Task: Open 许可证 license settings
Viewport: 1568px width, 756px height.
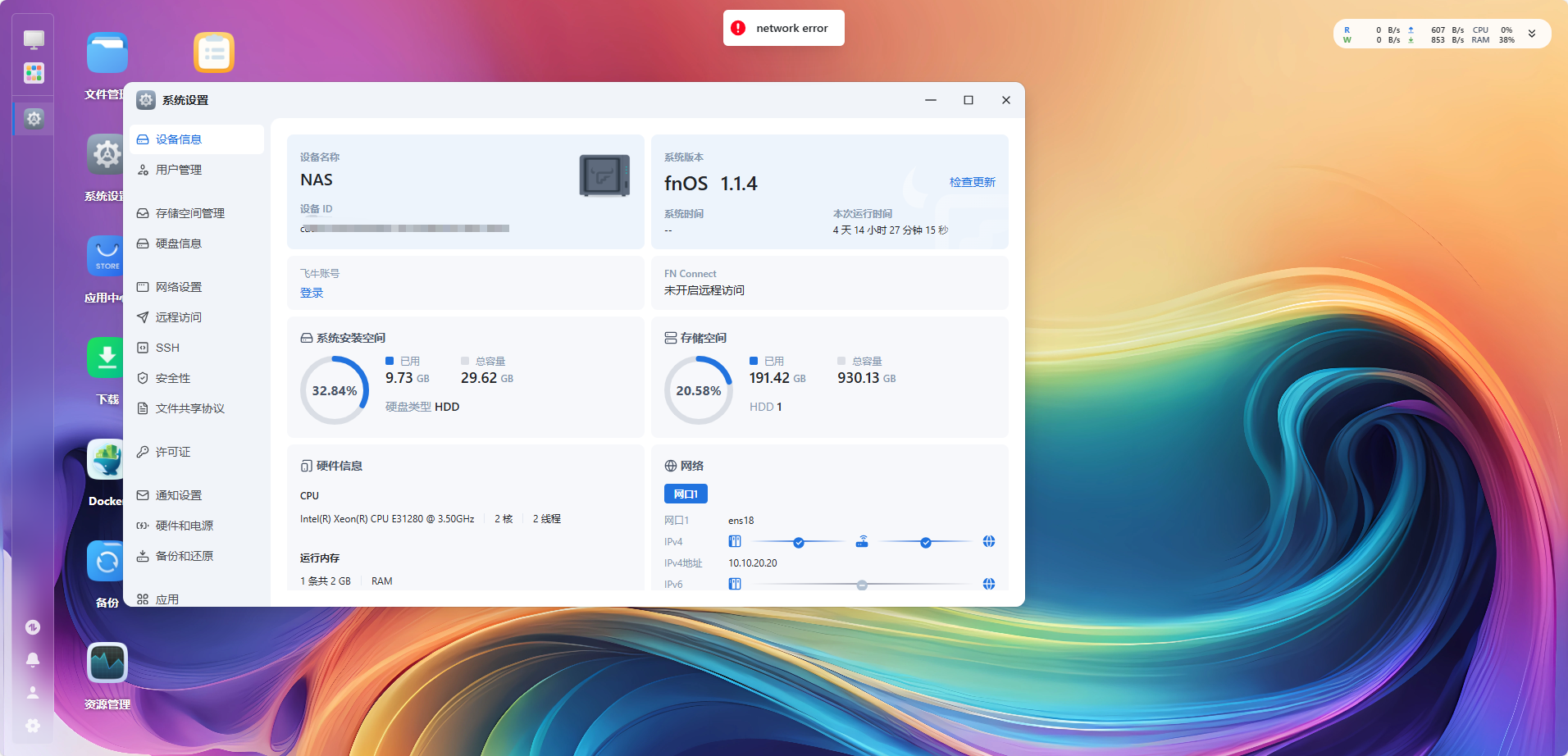Action: tap(197, 452)
